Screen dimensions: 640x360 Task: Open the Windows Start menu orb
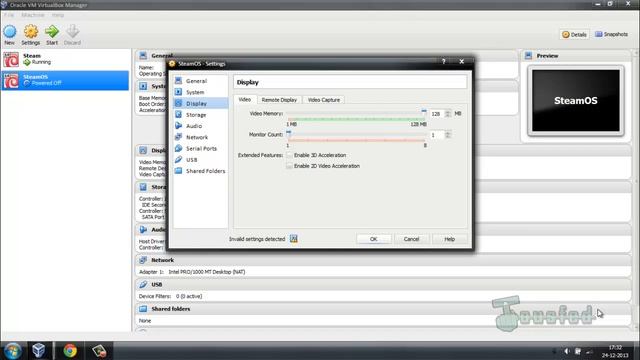point(12,351)
